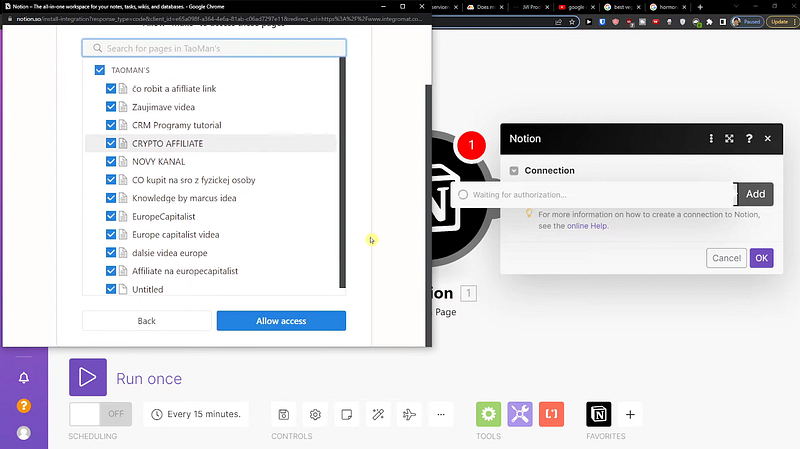Screen dimensions: 800x449
Task: Toggle the scheduling OFF switch
Action: point(101,414)
